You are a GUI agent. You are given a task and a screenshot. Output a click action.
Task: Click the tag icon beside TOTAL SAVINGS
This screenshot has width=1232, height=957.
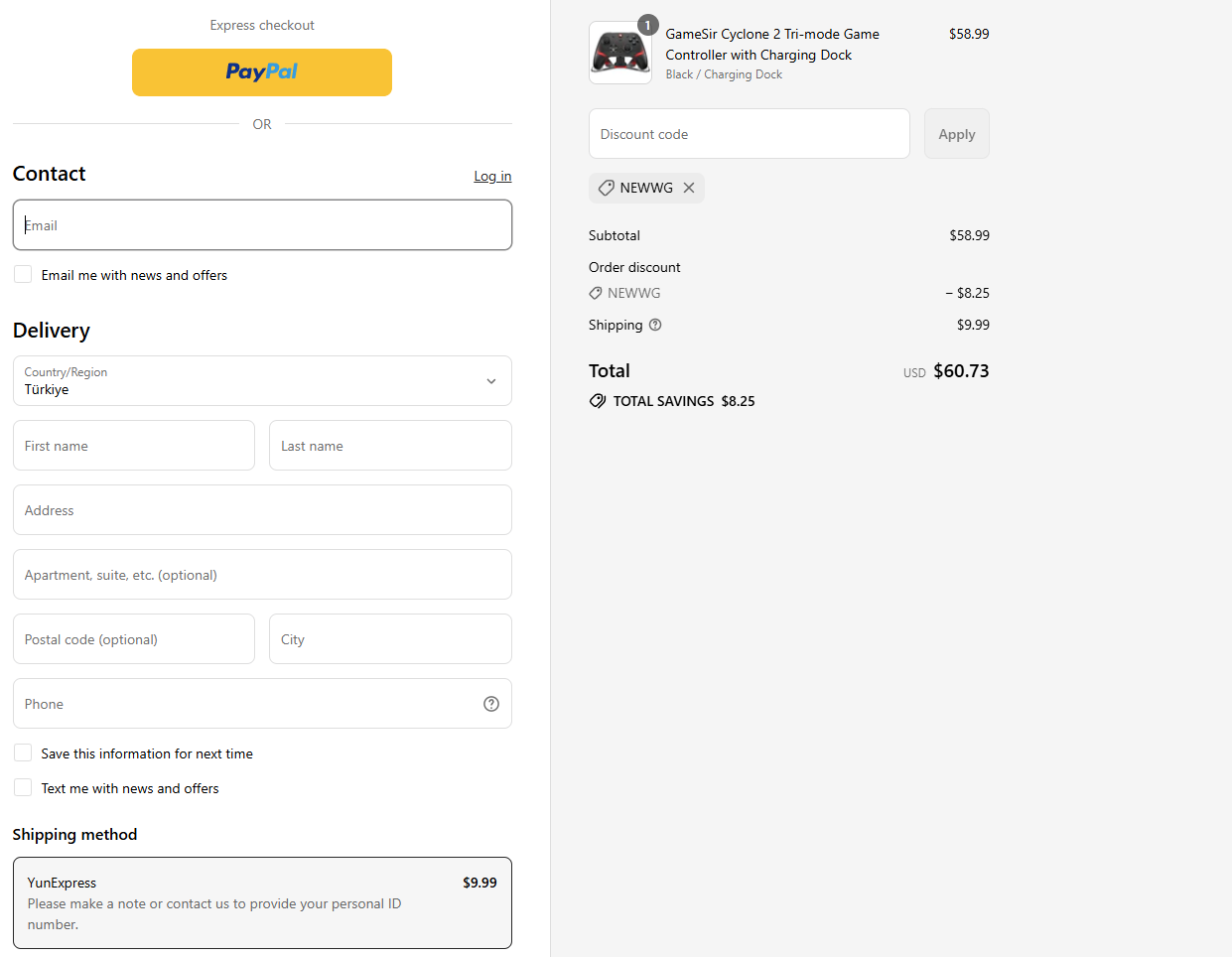(x=598, y=401)
